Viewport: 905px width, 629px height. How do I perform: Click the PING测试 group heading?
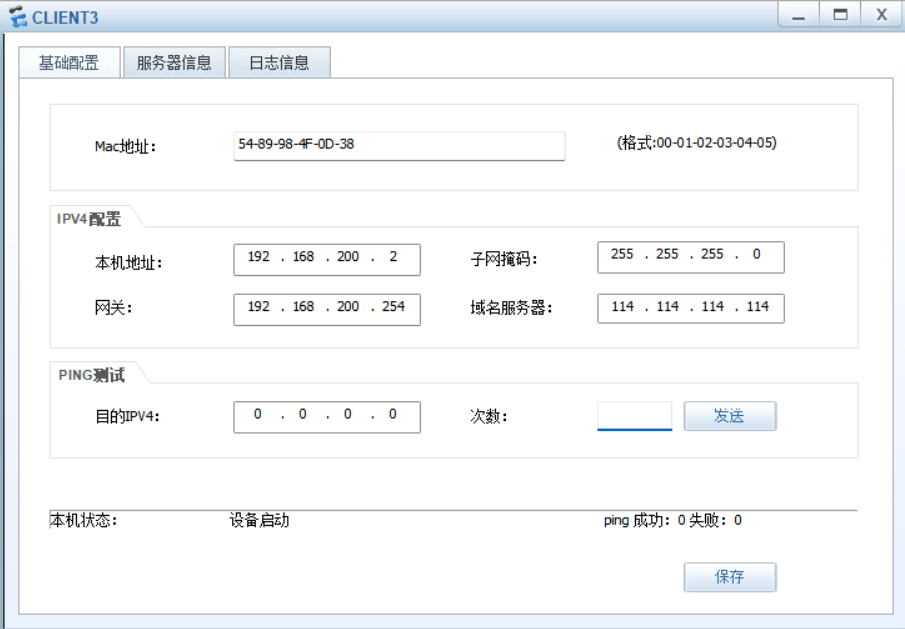click(91, 375)
